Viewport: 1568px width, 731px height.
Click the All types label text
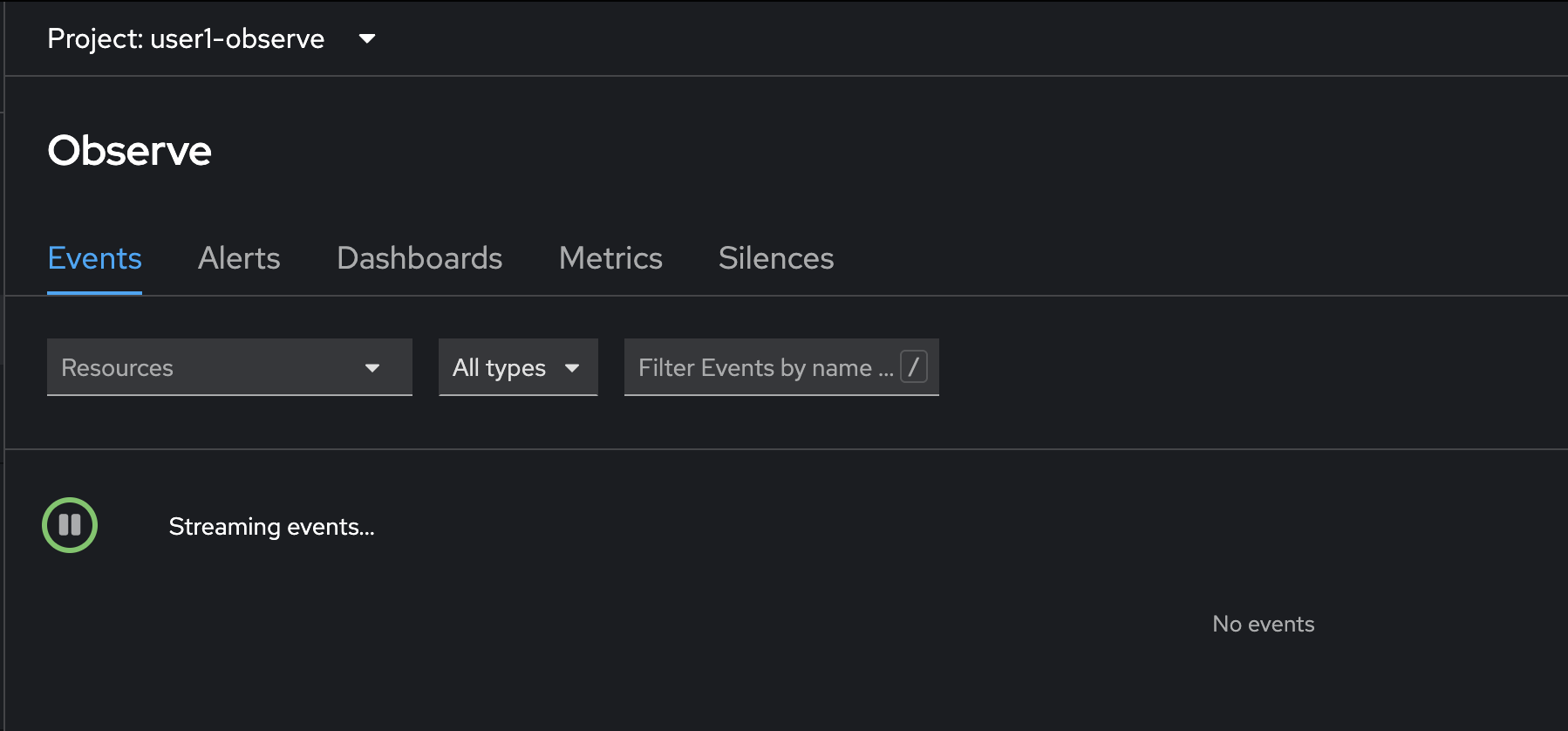pos(499,368)
